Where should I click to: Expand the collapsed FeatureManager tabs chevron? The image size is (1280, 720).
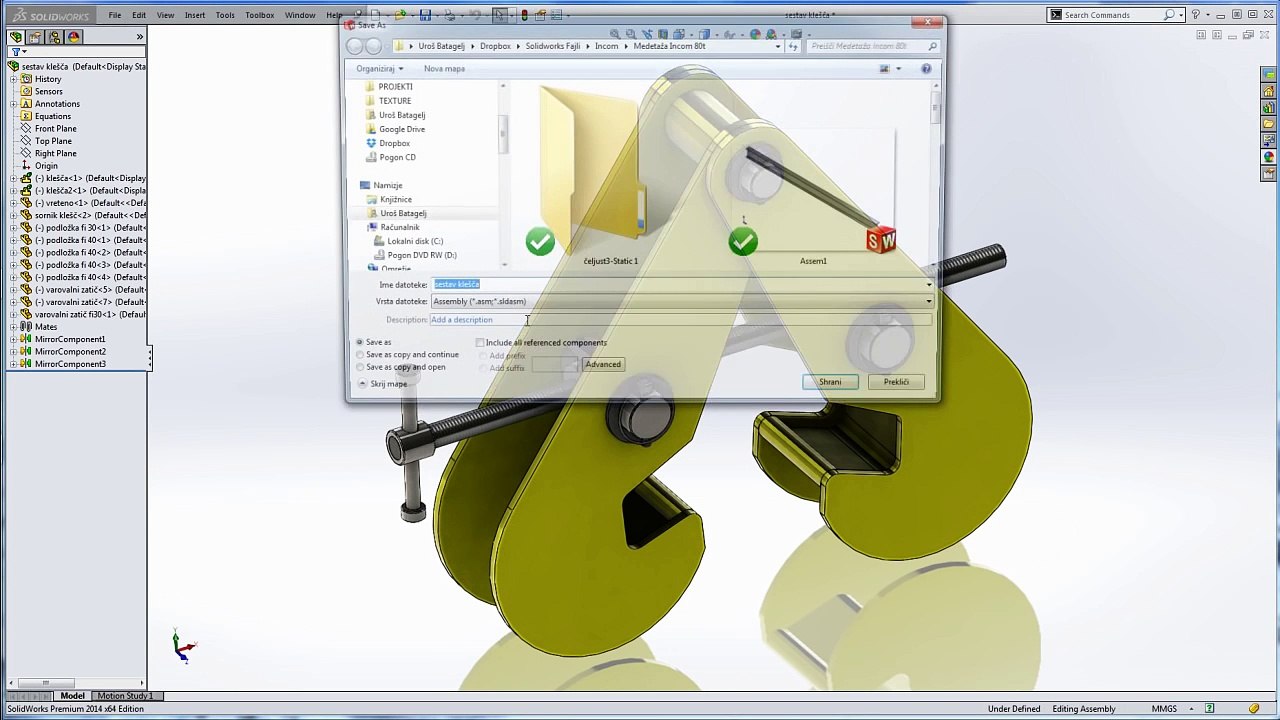[x=139, y=37]
